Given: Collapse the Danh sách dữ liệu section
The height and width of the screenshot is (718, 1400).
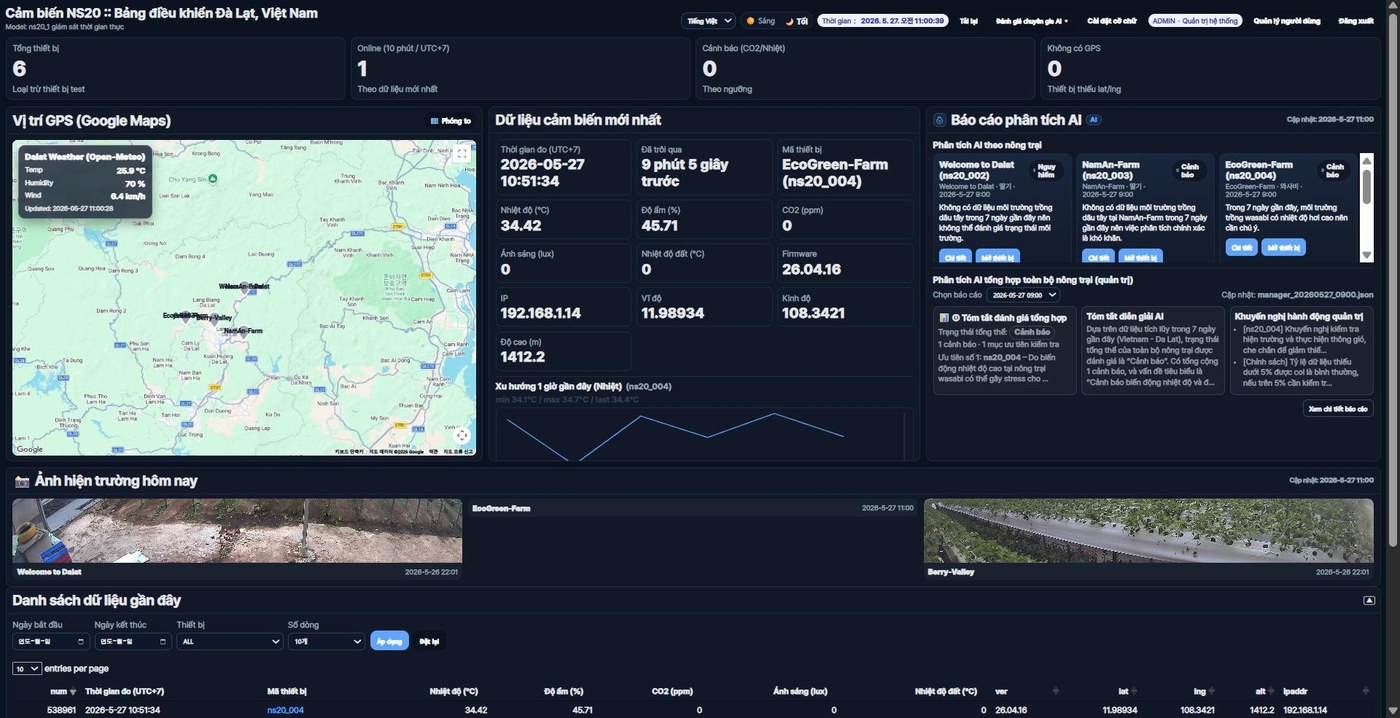Looking at the screenshot, I should [x=1369, y=601].
